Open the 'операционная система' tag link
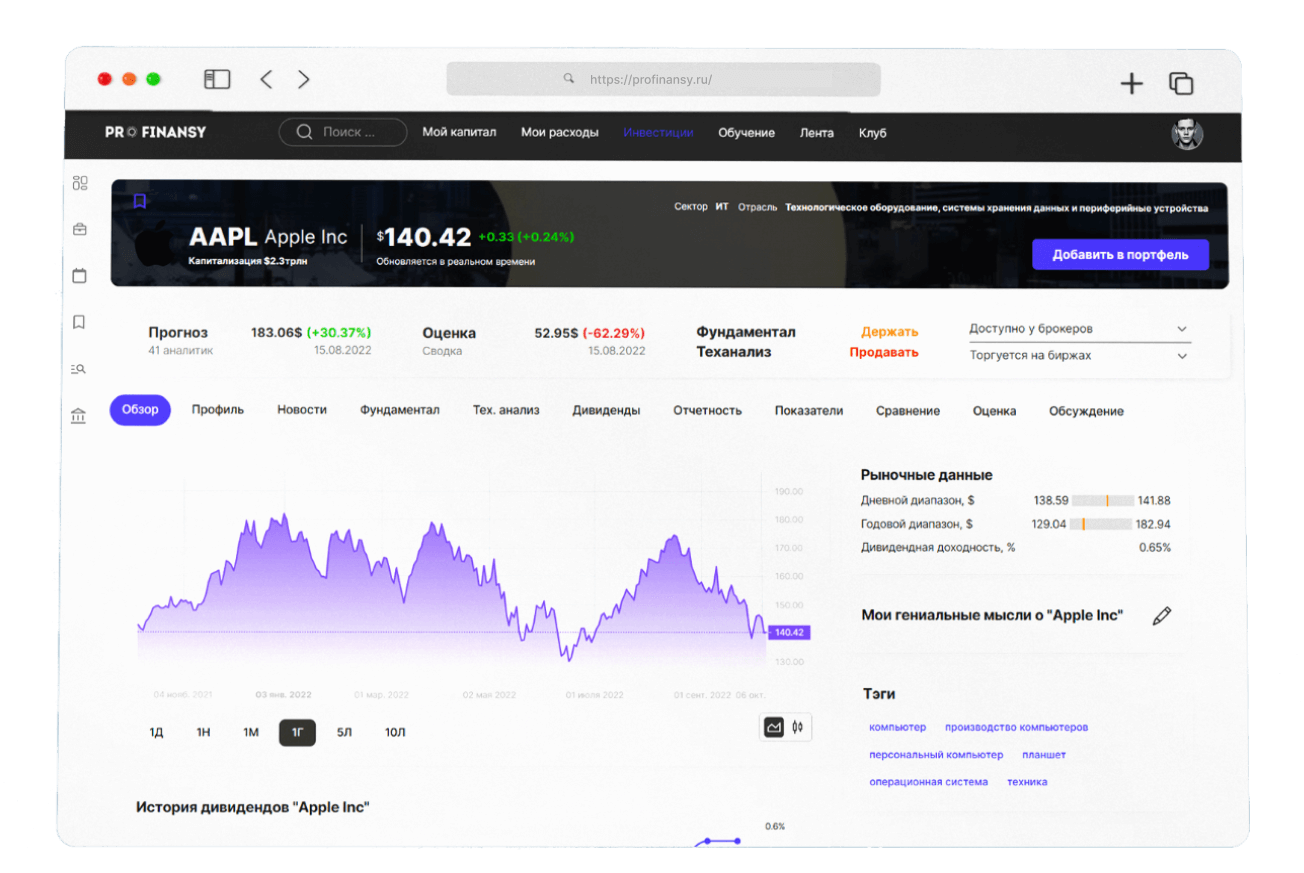Viewport: 1304px width, 873px height. 928,782
